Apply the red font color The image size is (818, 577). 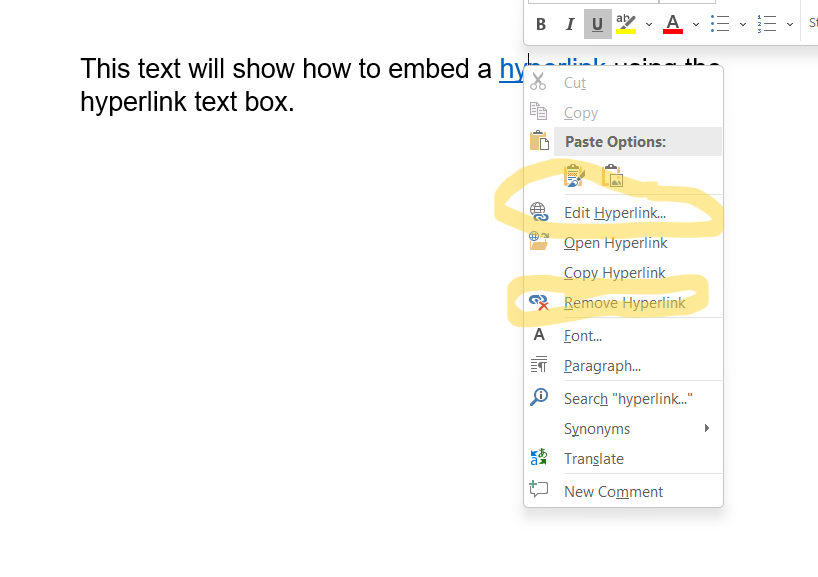pos(673,24)
